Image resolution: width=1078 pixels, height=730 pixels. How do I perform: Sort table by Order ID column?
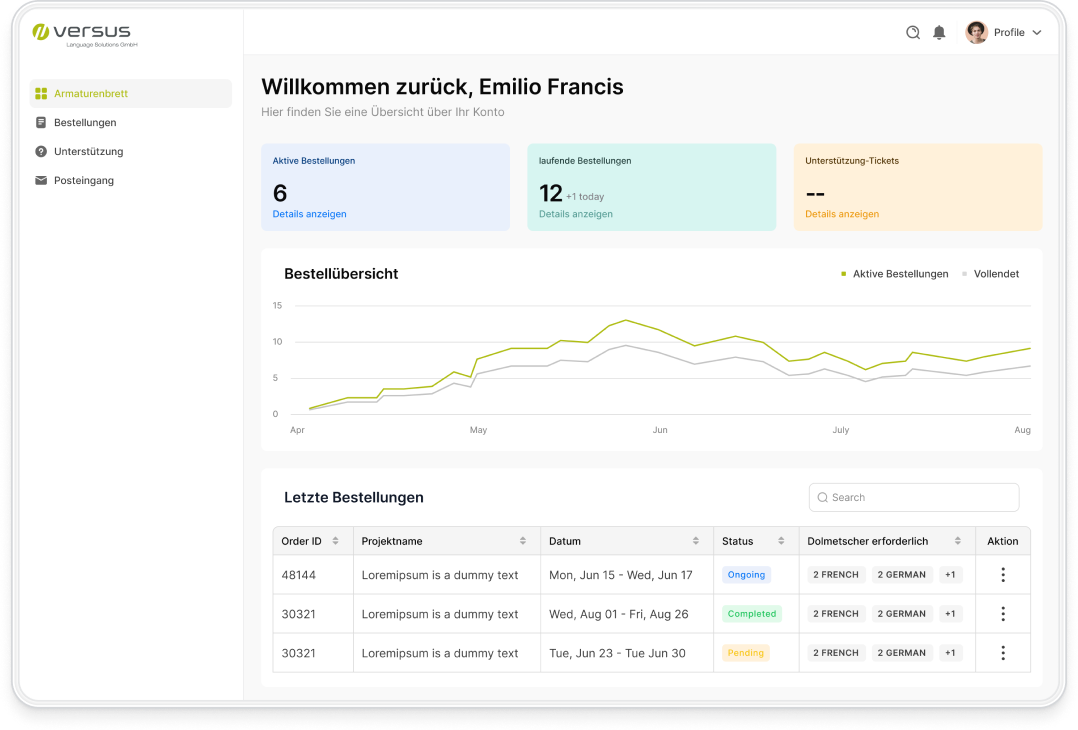(x=335, y=541)
